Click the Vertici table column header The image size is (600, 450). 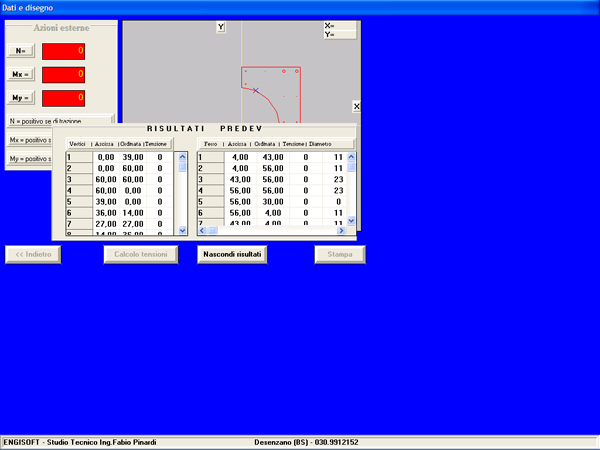(x=78, y=144)
